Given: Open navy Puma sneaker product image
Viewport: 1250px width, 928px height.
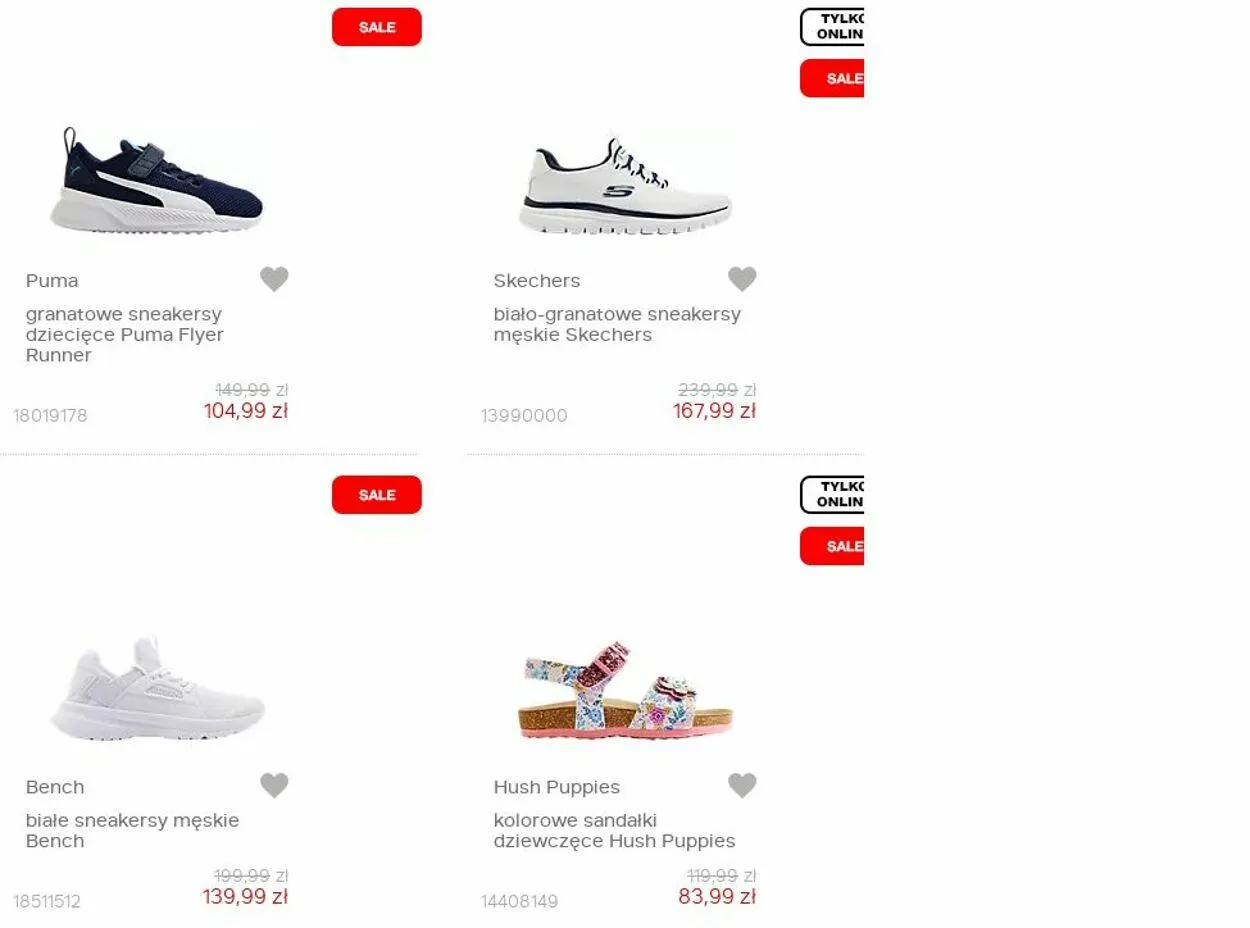Looking at the screenshot, I should 157,180.
